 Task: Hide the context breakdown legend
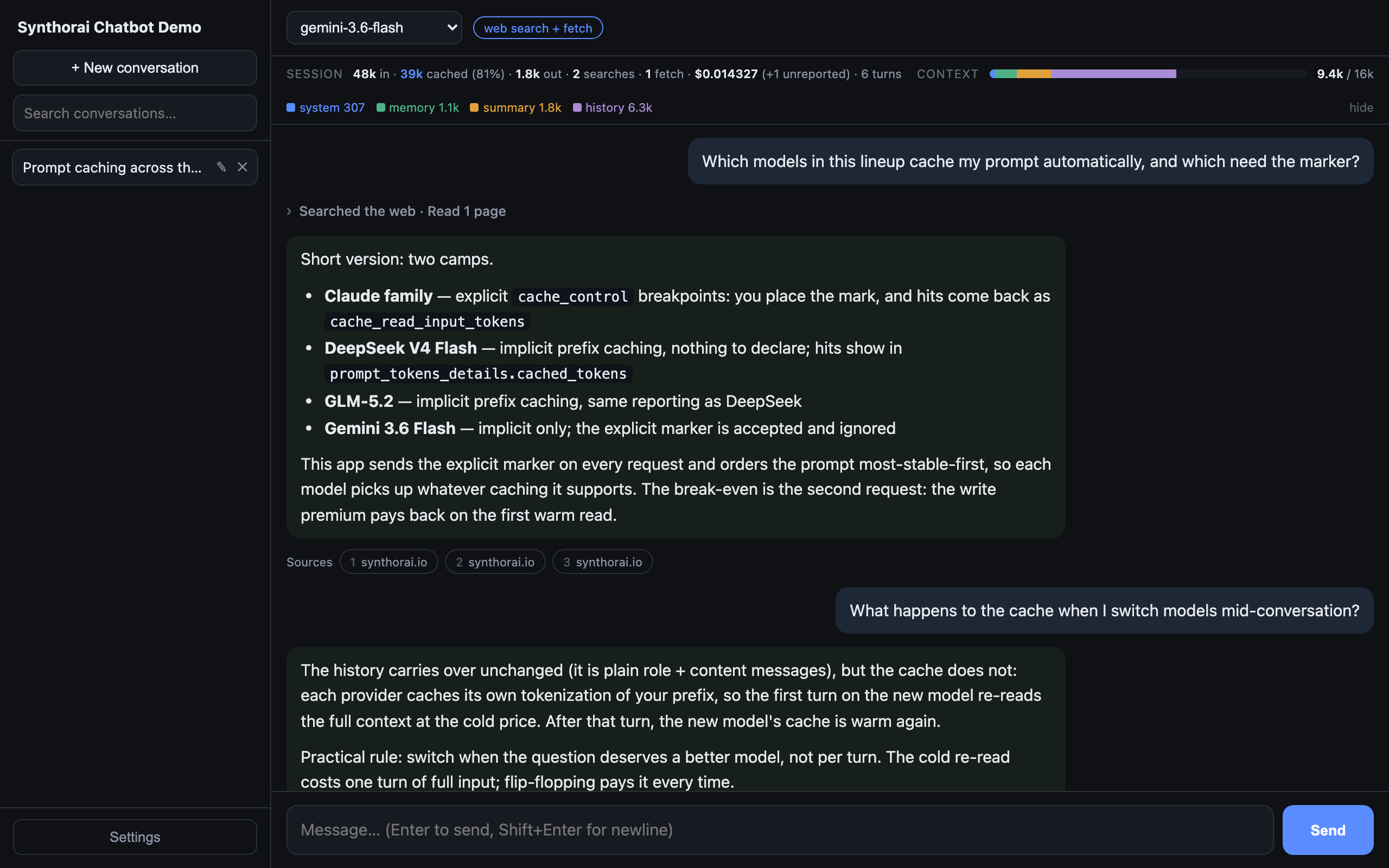coord(1361,107)
